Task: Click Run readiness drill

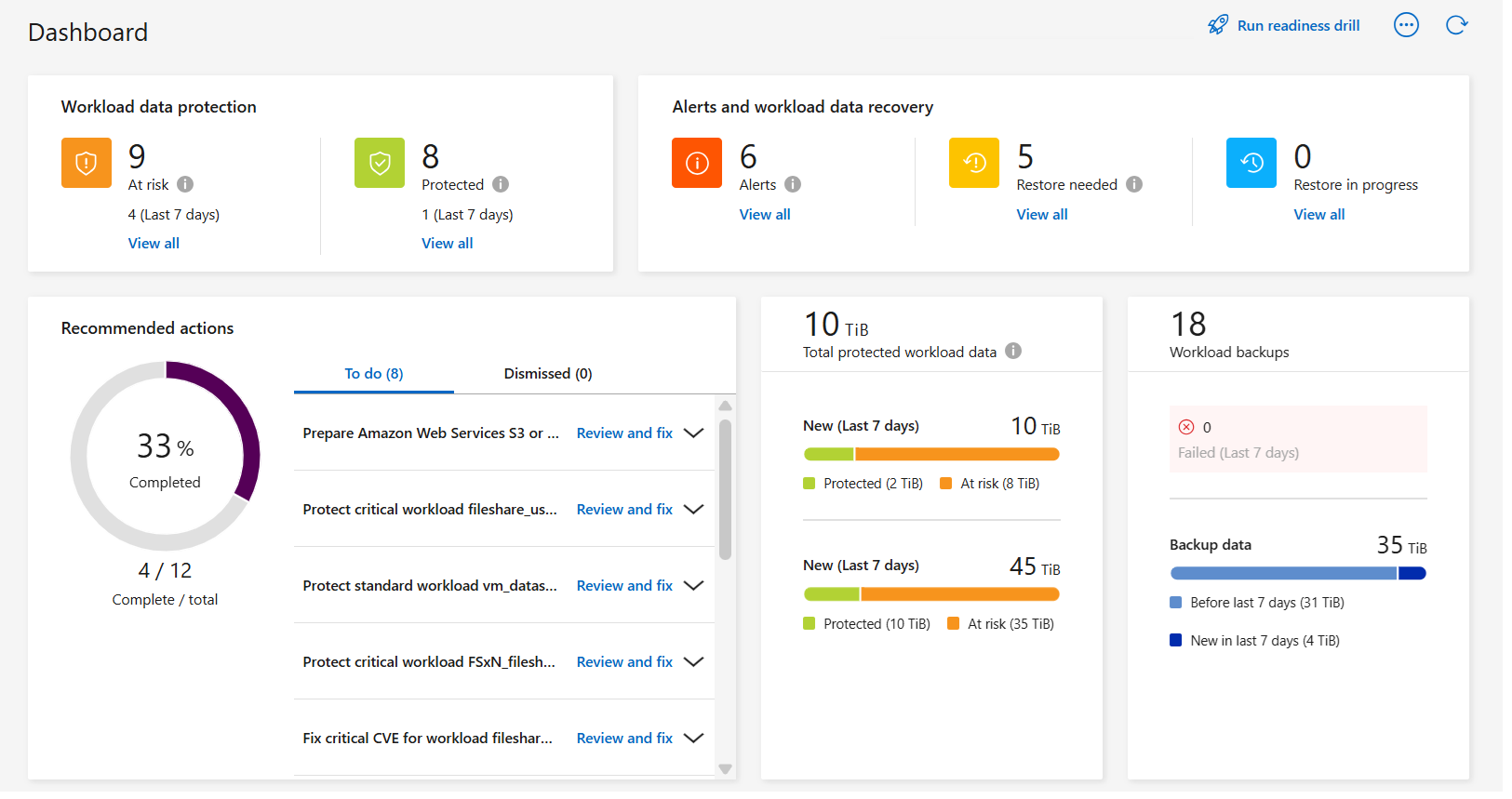Action: tap(1284, 25)
